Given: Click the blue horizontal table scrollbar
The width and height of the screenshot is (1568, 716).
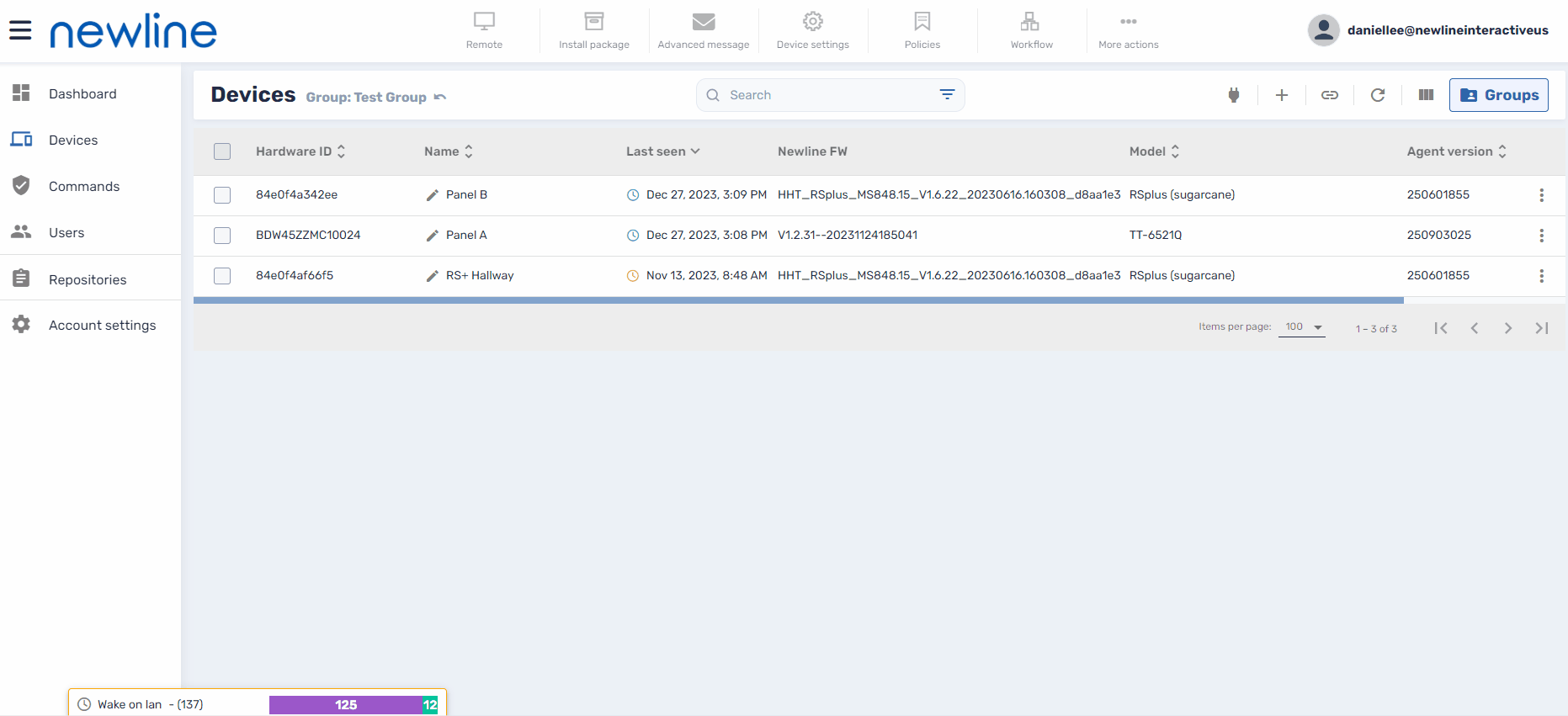Looking at the screenshot, I should point(799,300).
